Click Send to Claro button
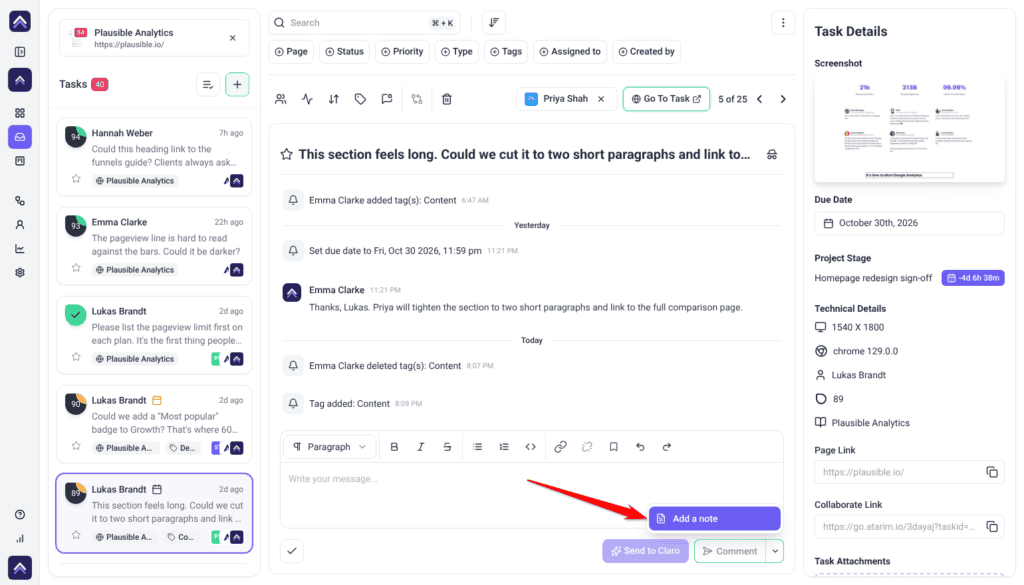 click(x=645, y=551)
